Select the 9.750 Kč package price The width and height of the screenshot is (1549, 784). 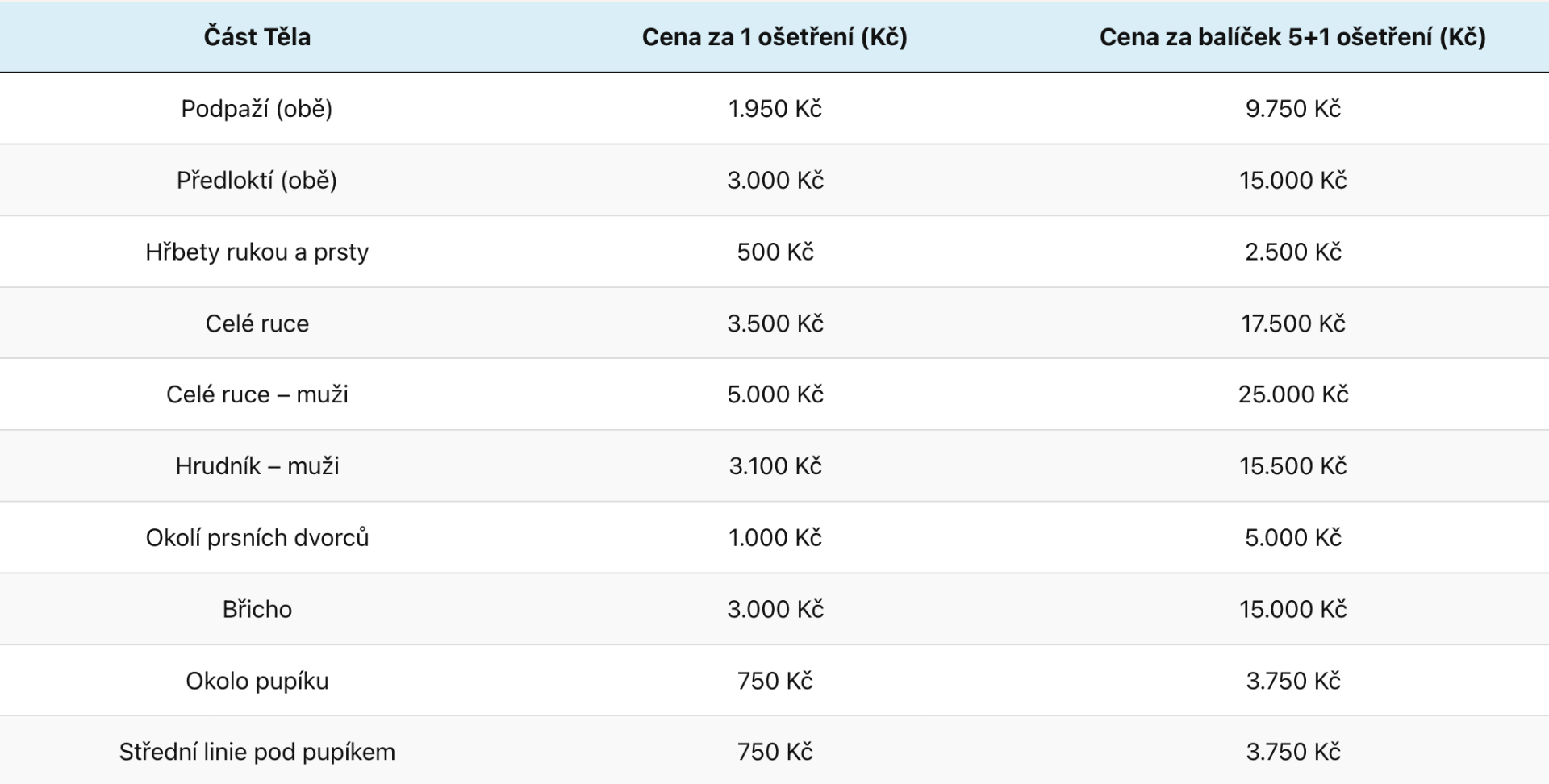coord(1292,109)
